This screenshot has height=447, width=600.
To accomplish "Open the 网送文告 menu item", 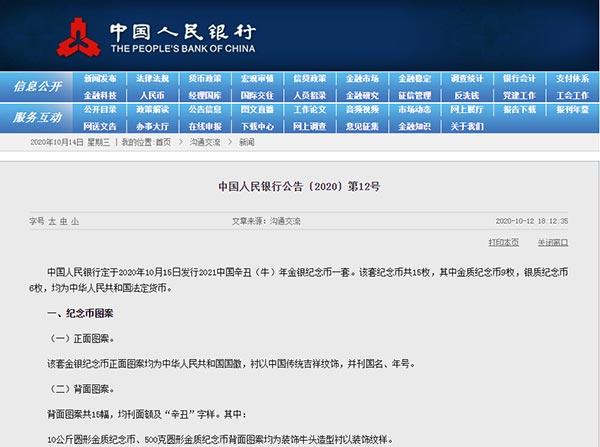I will coord(100,126).
